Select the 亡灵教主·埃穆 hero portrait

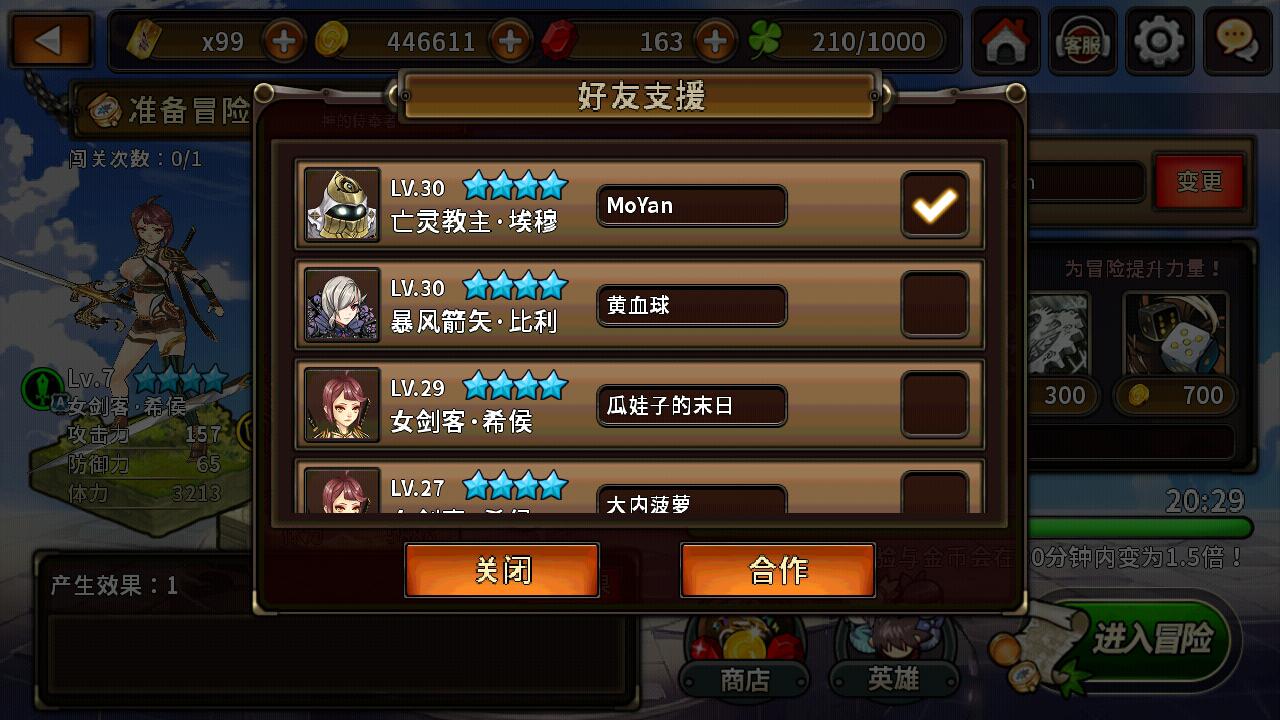point(342,205)
